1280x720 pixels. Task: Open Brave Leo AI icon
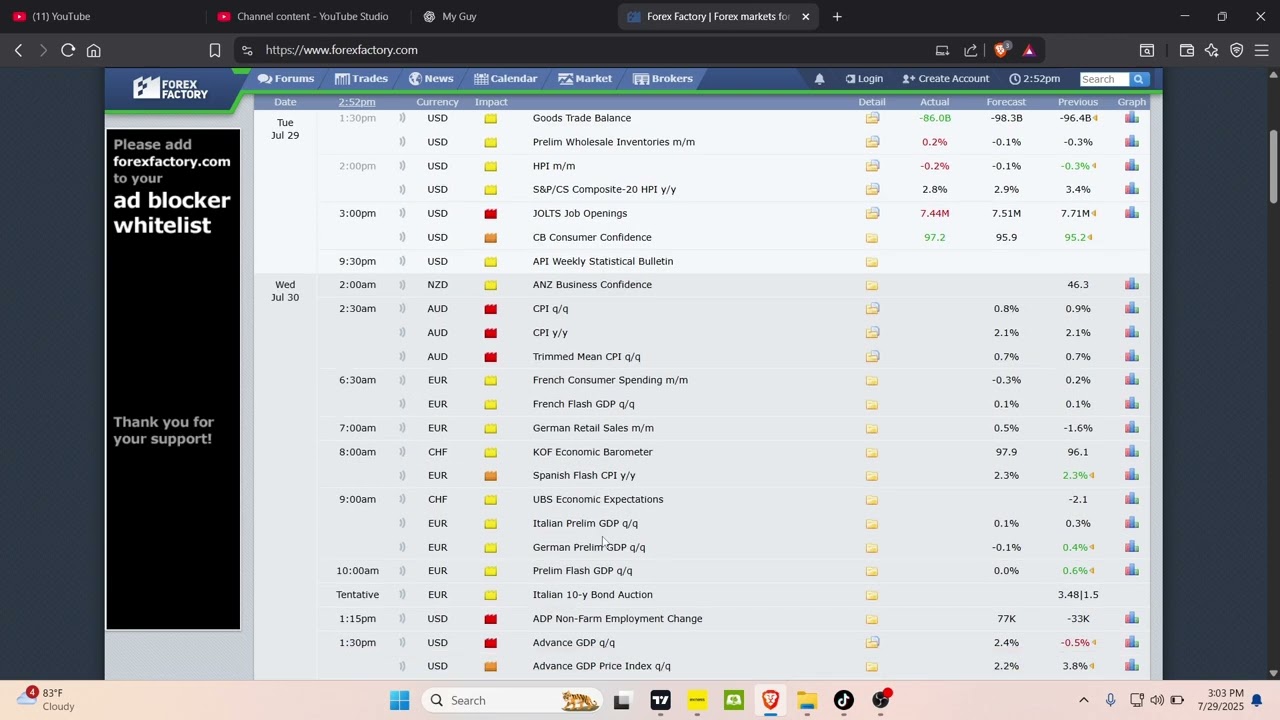point(1212,50)
